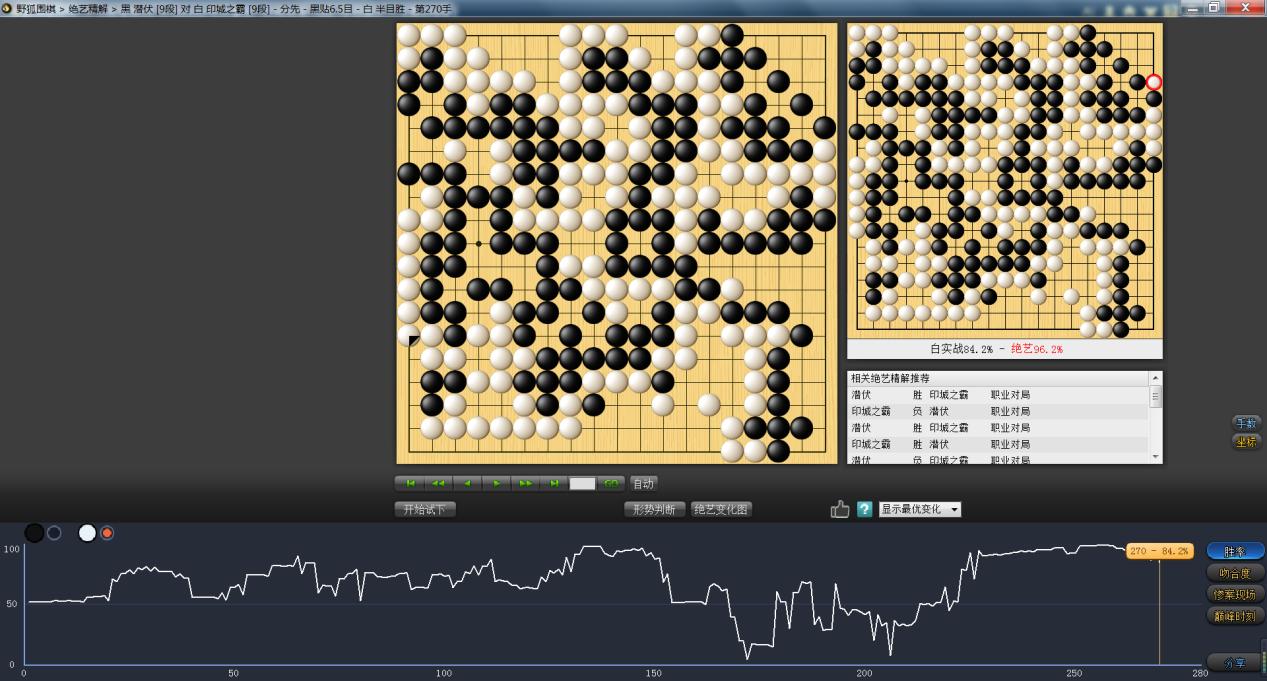Switch to the 吻合度 chart tab
Viewport: 1267px width, 681px height.
(1235, 573)
